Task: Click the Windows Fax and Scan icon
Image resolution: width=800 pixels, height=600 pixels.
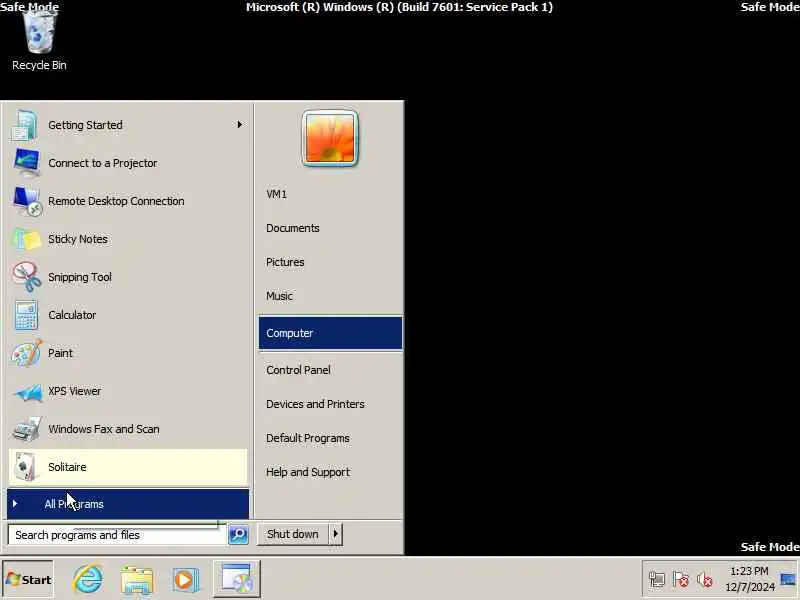Action: point(27,429)
